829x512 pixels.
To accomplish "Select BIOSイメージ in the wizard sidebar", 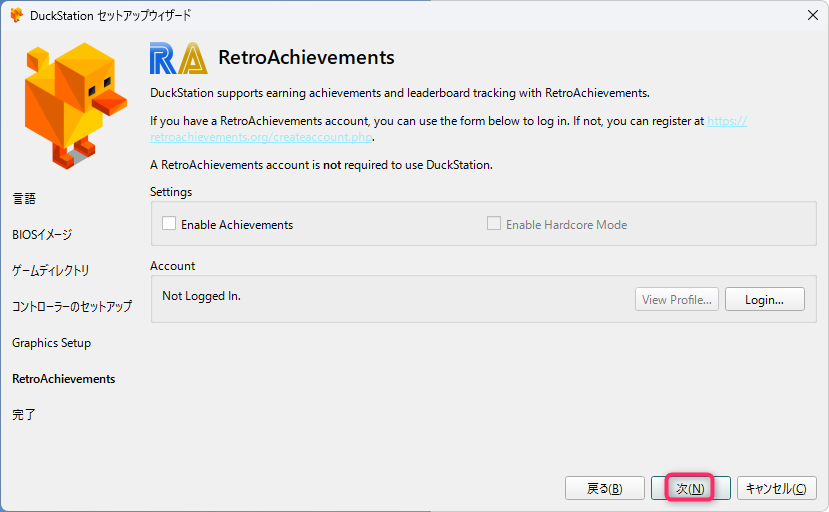I will pyautogui.click(x=42, y=235).
